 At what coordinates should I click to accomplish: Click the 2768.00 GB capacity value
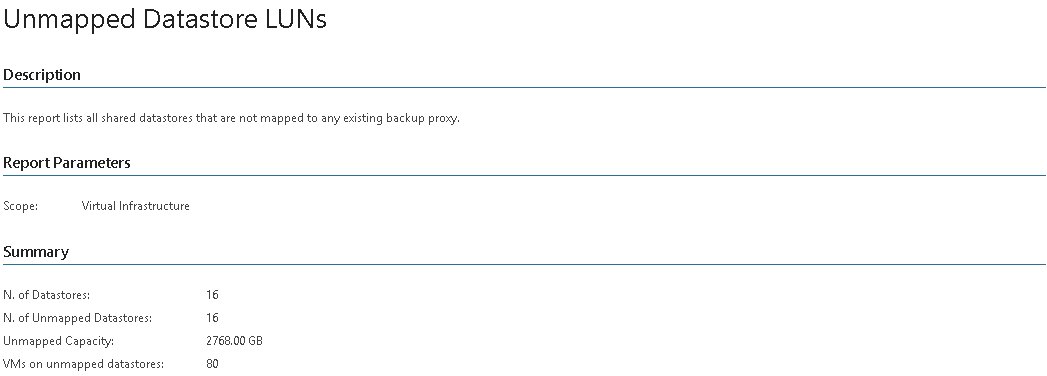[x=234, y=341]
